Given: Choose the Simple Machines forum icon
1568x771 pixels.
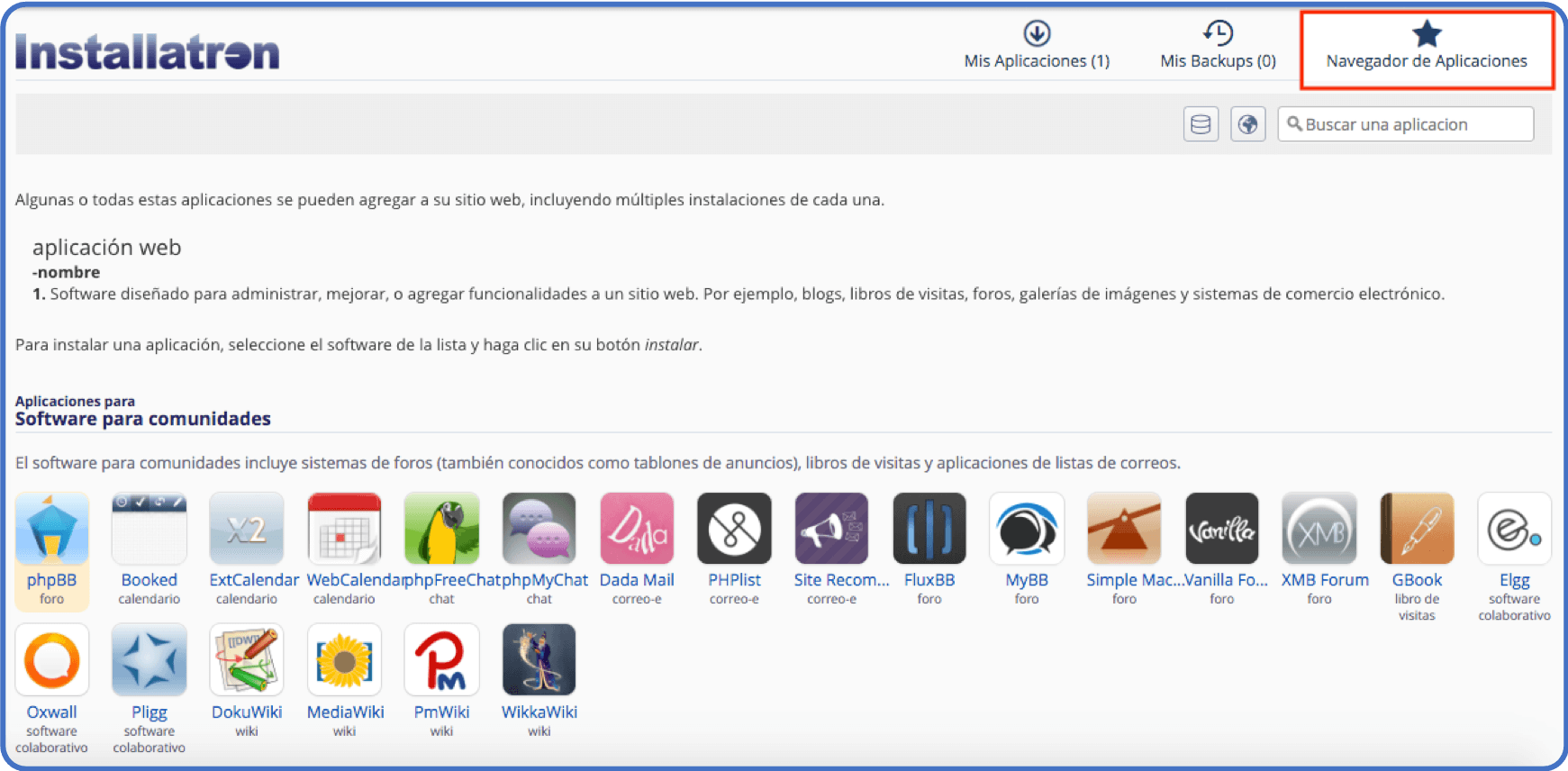Looking at the screenshot, I should pyautogui.click(x=1124, y=529).
